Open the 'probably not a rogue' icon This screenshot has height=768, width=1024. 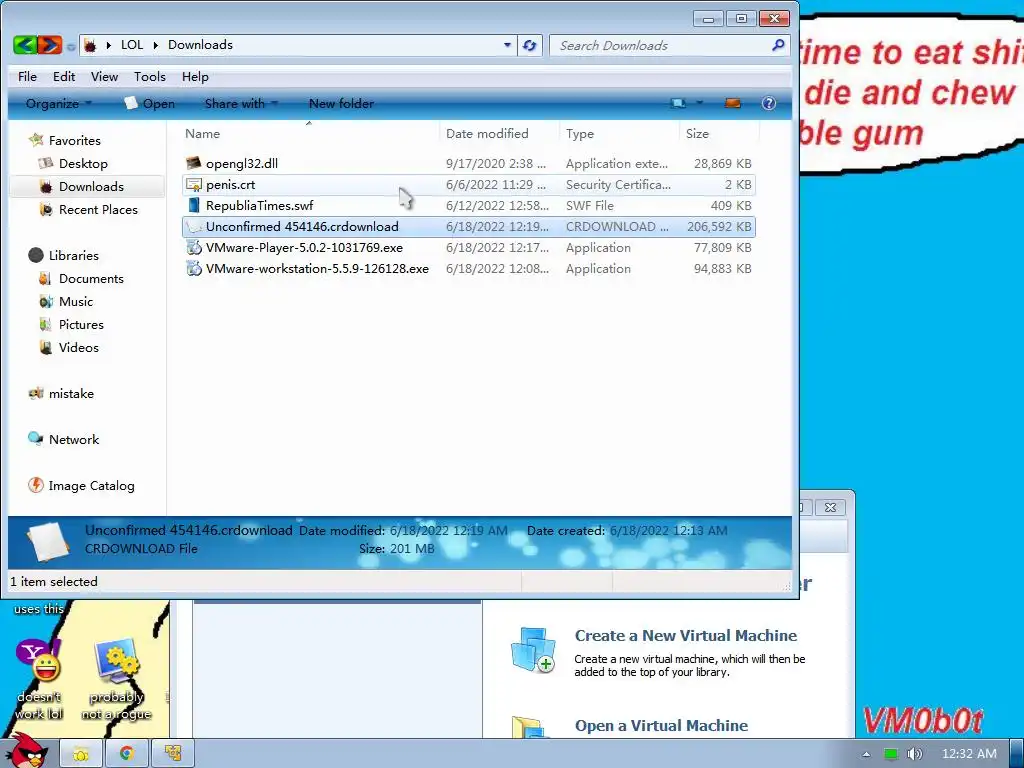point(117,661)
